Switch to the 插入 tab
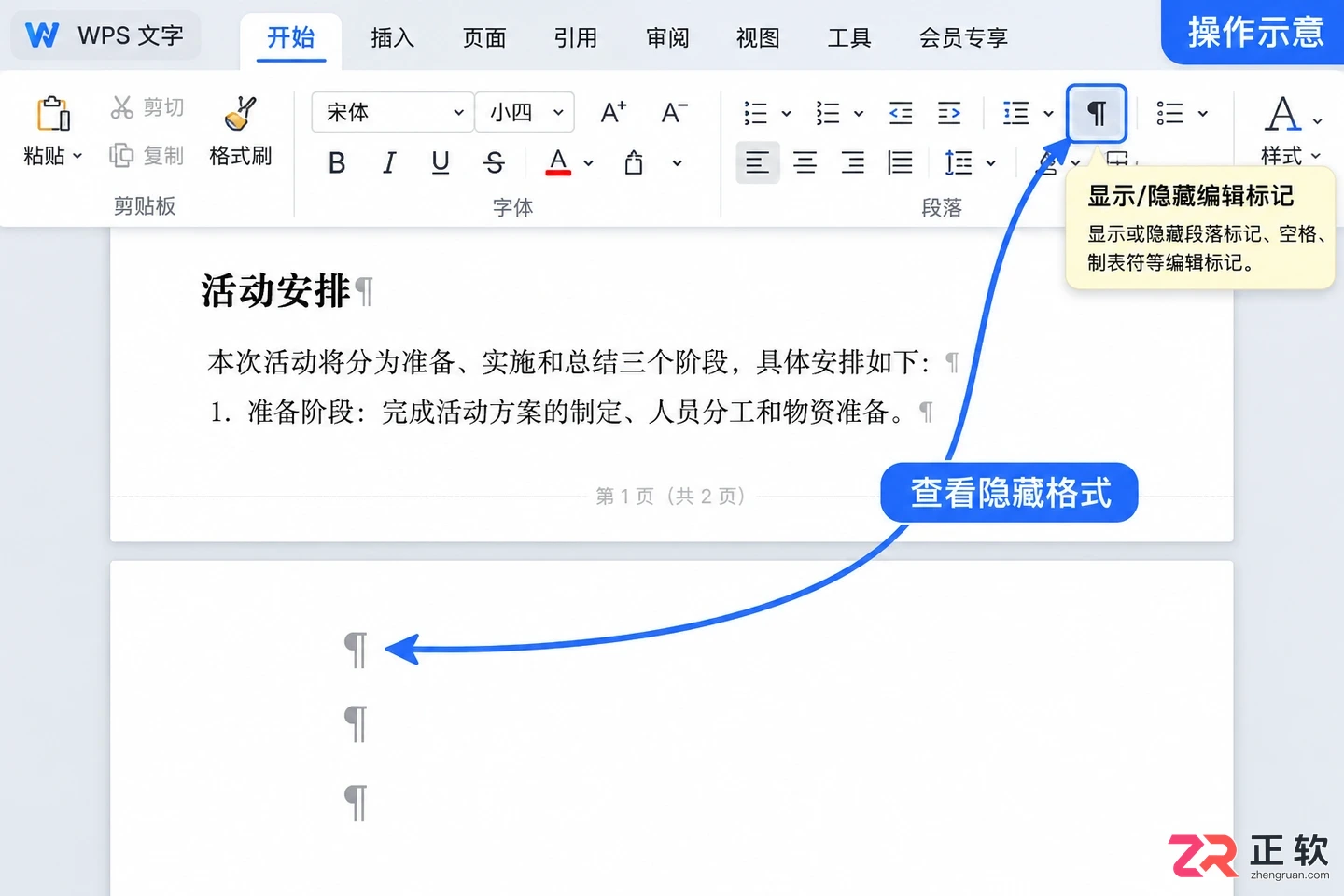The width and height of the screenshot is (1344, 896). (x=392, y=37)
